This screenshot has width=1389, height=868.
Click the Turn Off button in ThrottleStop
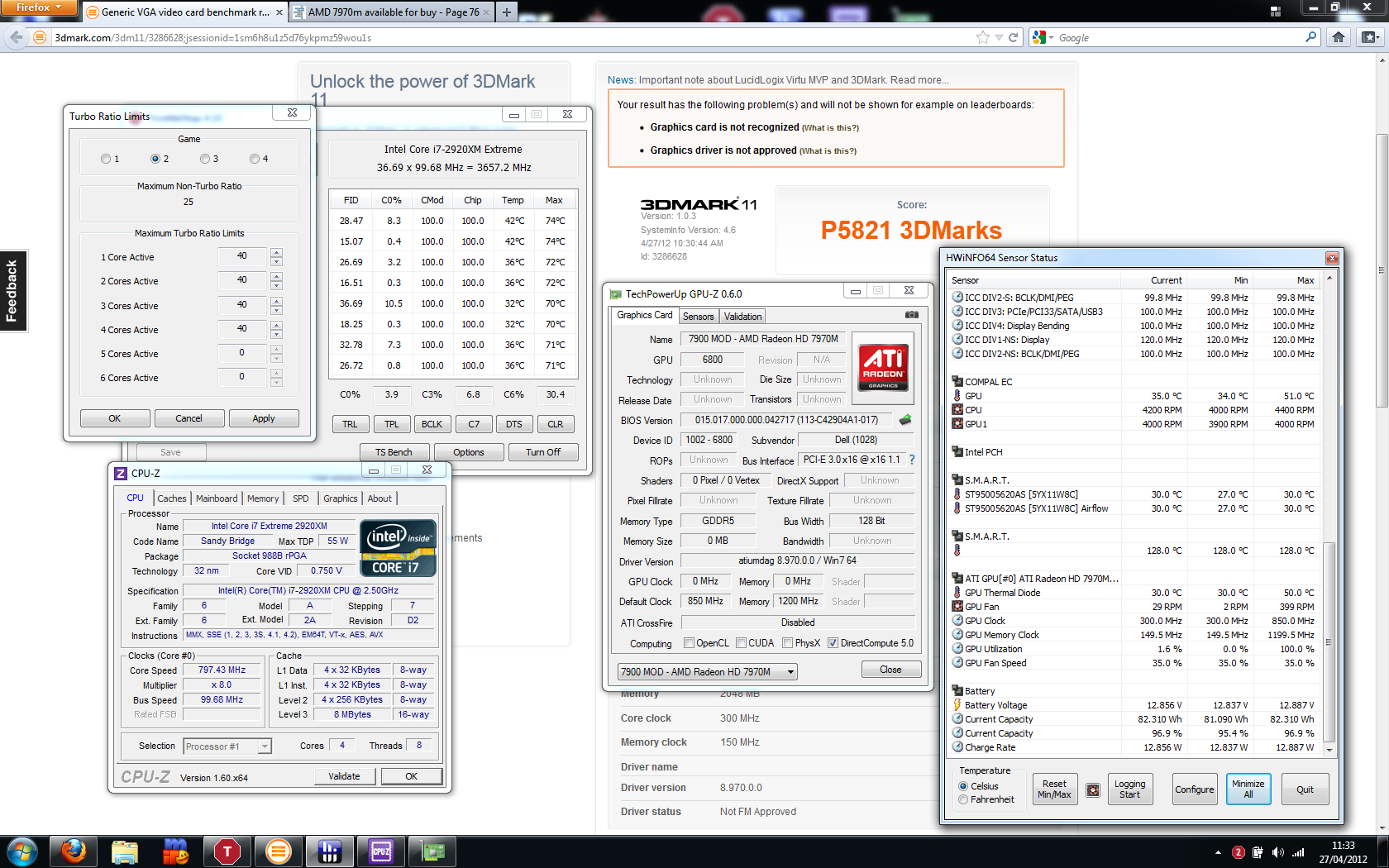pos(543,452)
